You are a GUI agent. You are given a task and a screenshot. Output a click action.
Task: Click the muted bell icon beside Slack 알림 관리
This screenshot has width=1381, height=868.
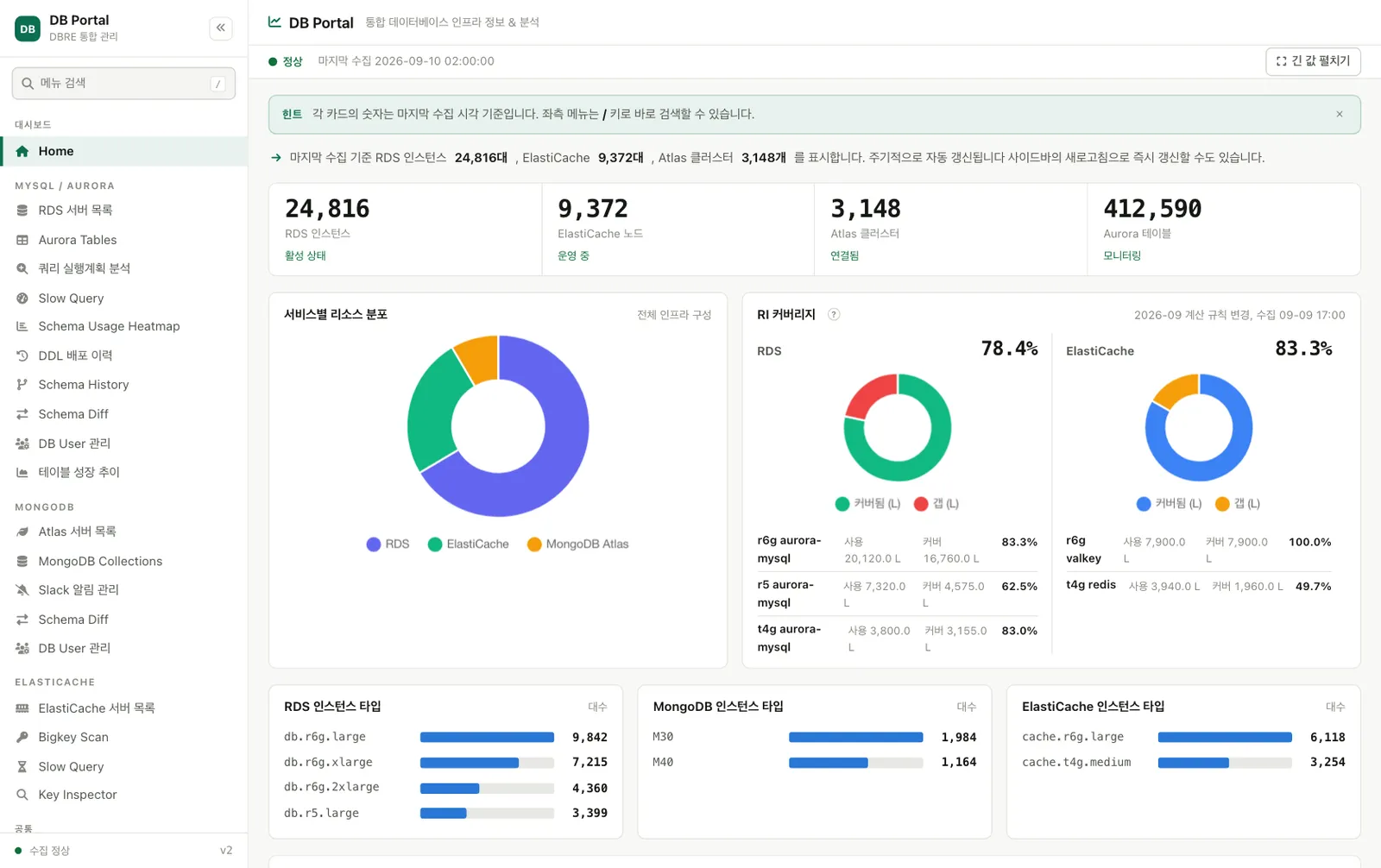coord(22,589)
